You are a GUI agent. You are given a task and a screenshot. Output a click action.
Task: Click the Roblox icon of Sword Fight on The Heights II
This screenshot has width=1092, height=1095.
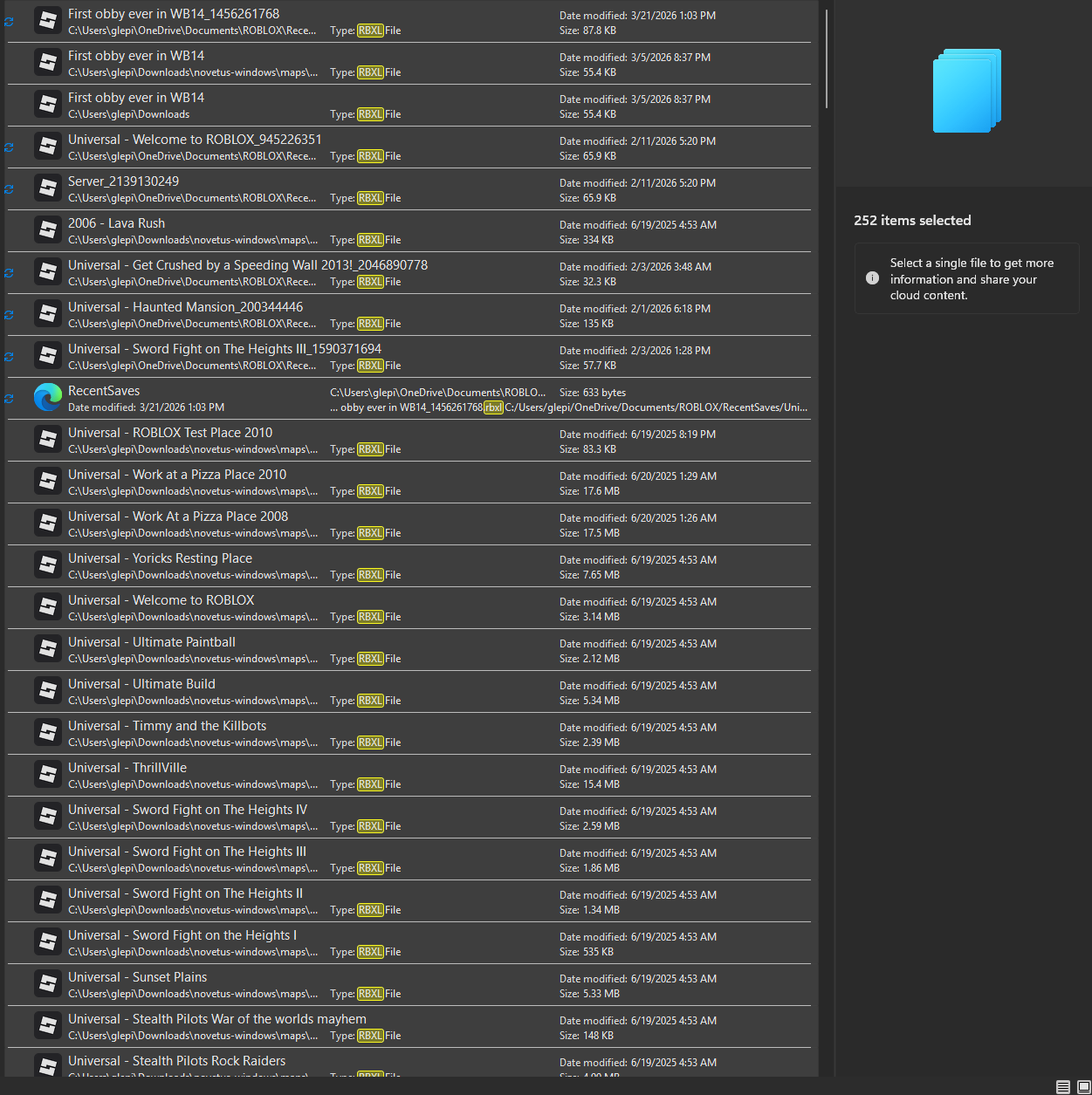48,900
